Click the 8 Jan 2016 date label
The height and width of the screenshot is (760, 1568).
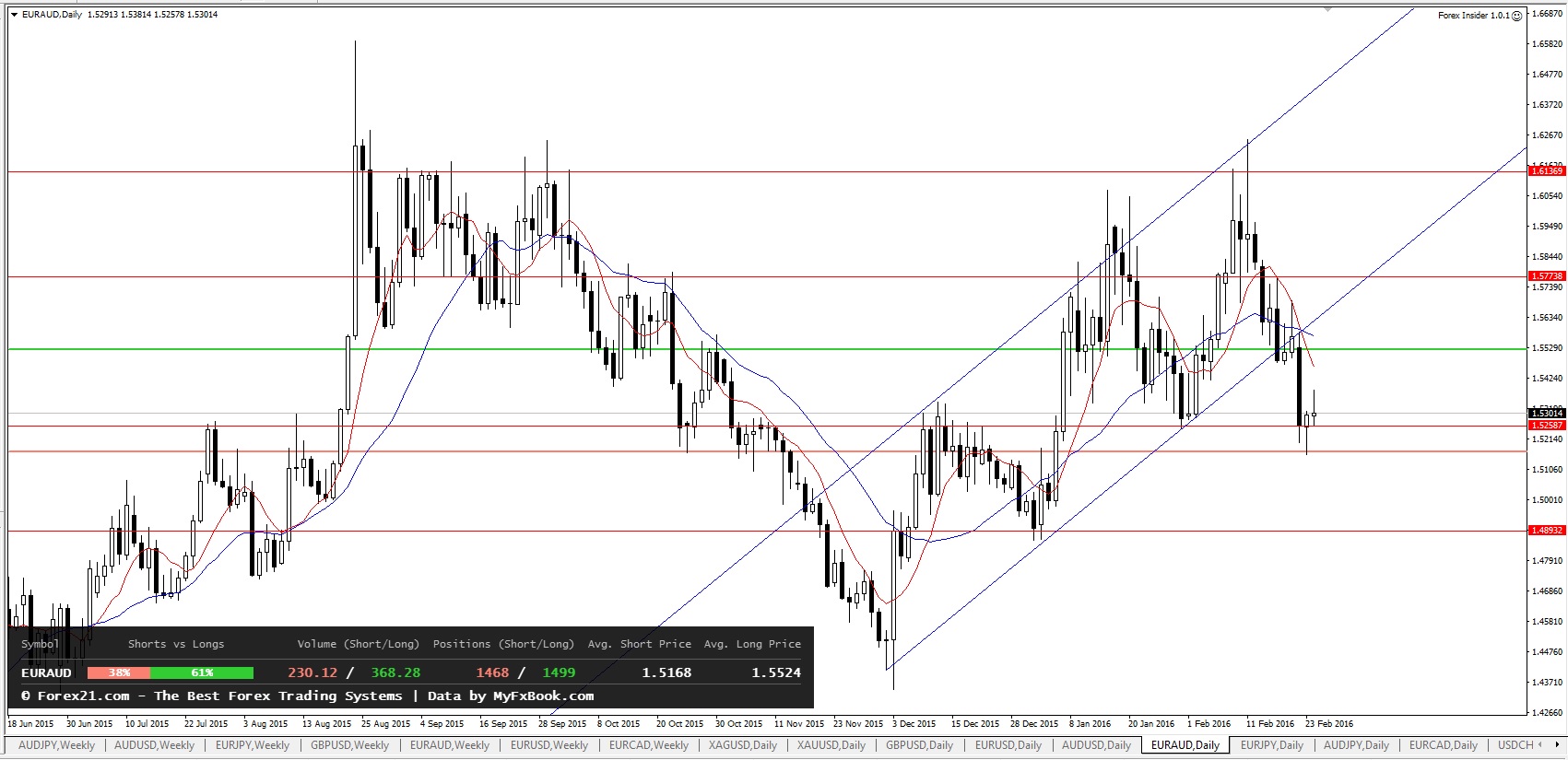click(1091, 724)
